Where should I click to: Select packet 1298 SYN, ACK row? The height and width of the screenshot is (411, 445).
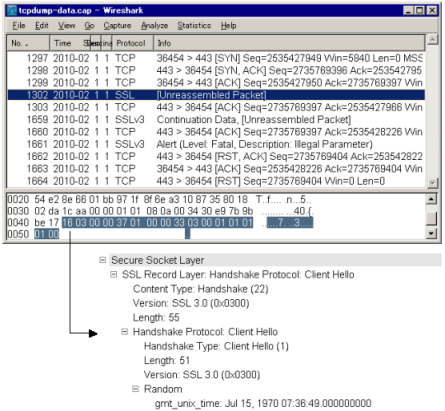pos(216,71)
